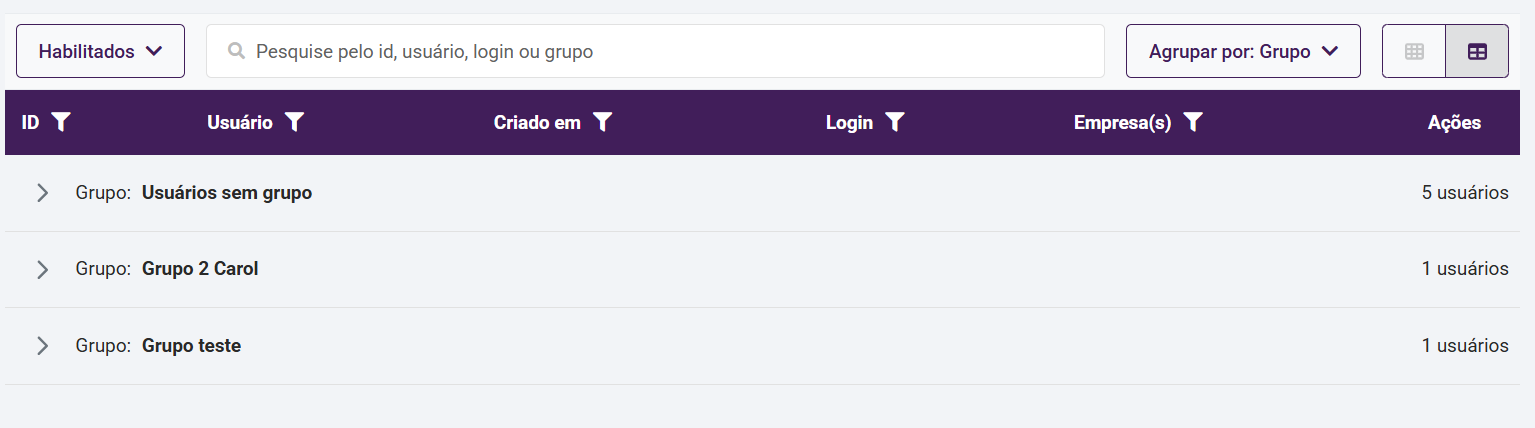Expand the Usuários sem grupo group
1535x428 pixels.
[42, 193]
